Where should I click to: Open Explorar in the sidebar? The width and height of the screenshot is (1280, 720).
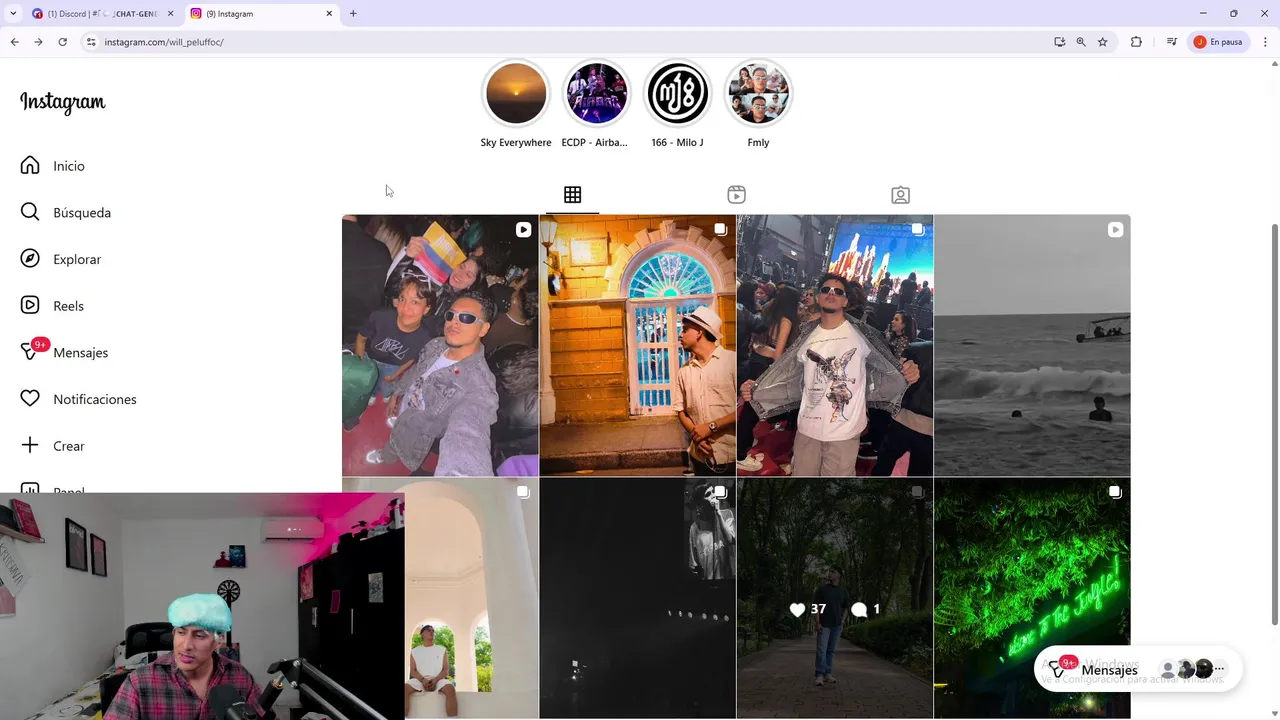[x=61, y=259]
